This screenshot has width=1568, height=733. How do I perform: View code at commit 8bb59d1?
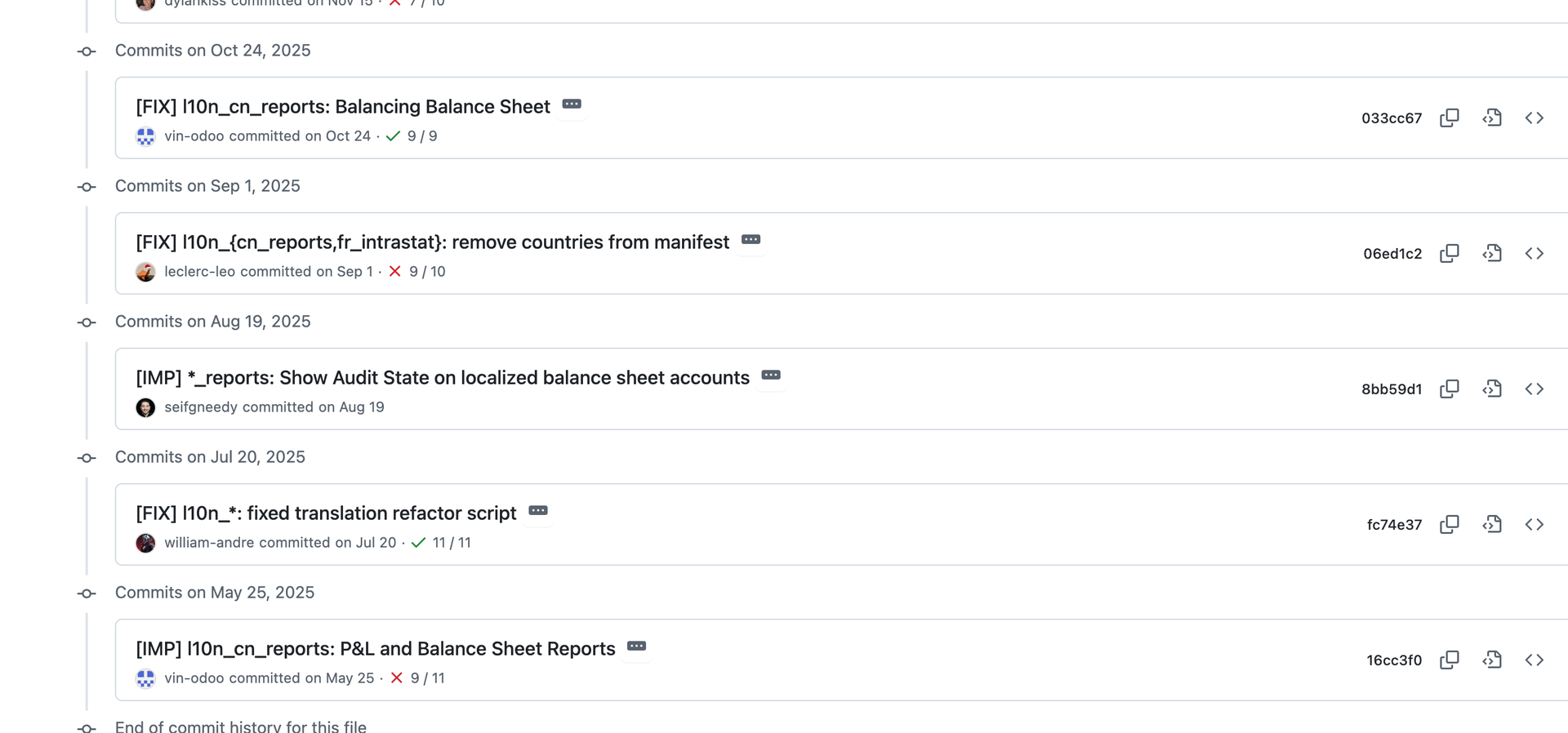tap(1491, 389)
